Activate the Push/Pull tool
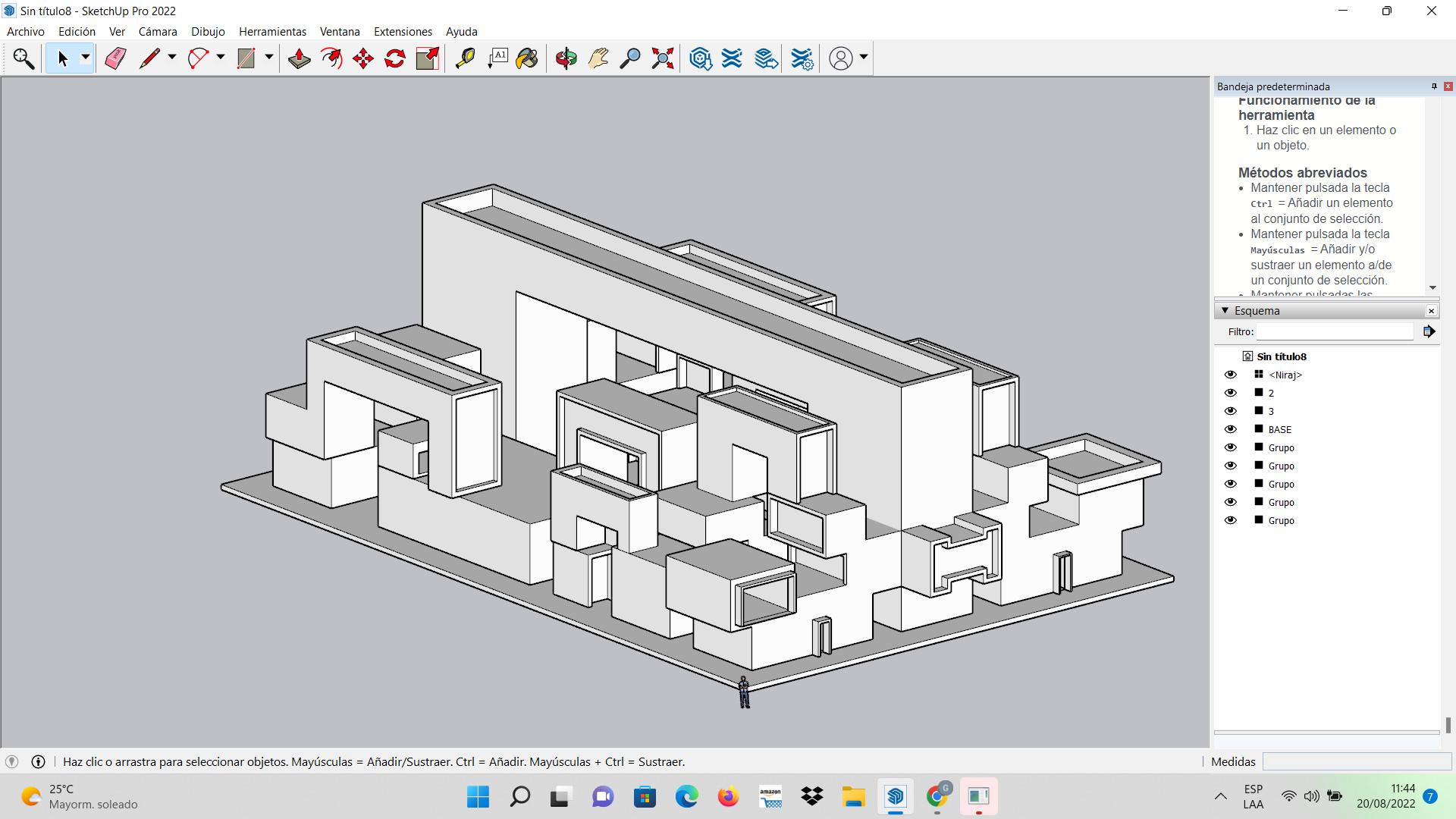 pos(299,58)
